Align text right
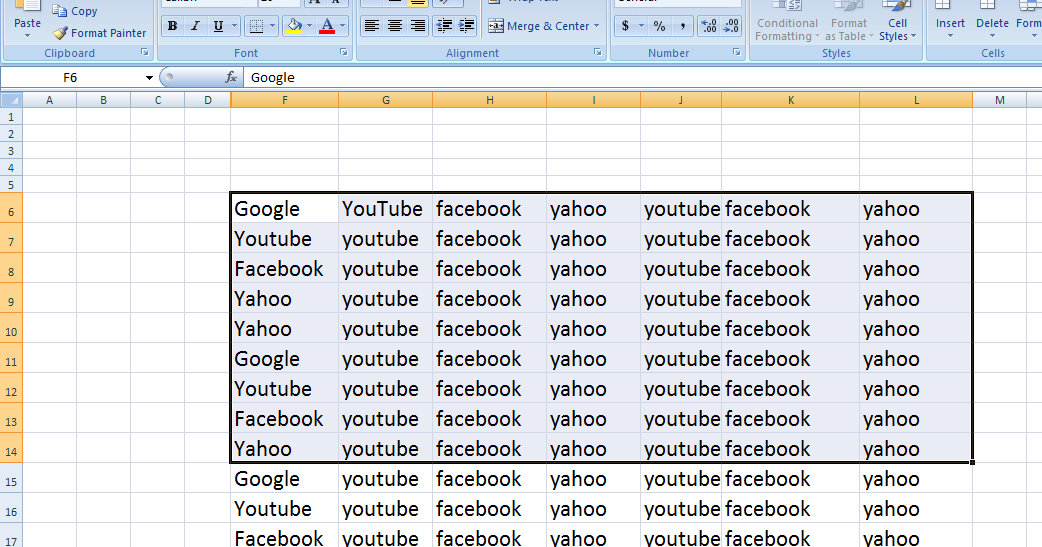This screenshot has width=1042, height=547. coord(417,26)
